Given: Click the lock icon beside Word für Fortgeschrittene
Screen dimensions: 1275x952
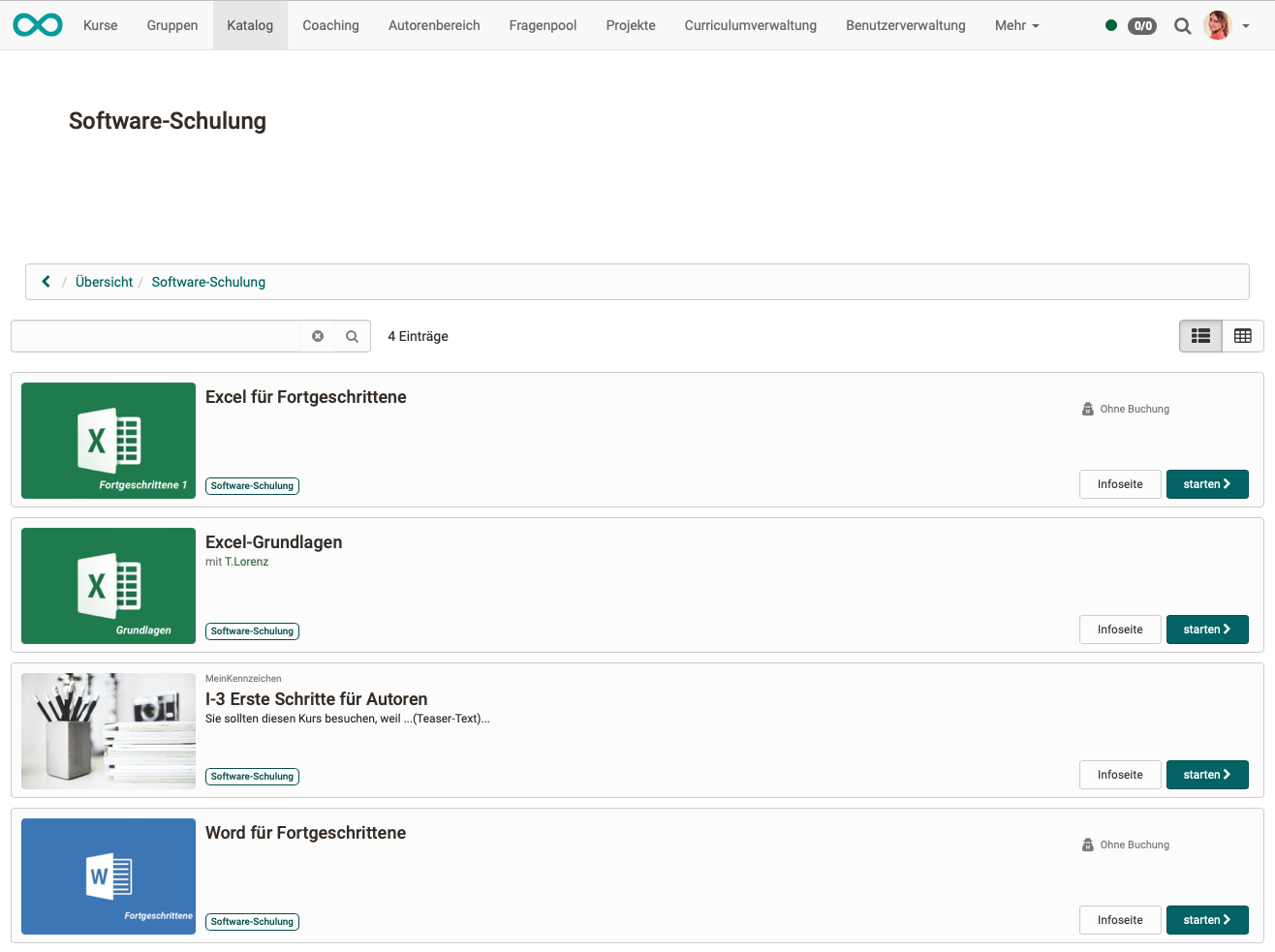Looking at the screenshot, I should point(1087,844).
